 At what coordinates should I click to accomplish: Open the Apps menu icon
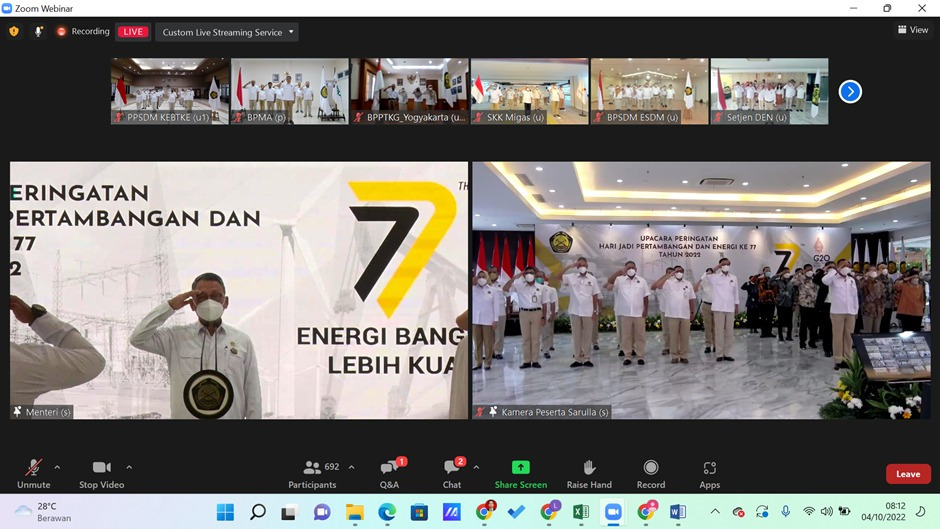point(710,467)
